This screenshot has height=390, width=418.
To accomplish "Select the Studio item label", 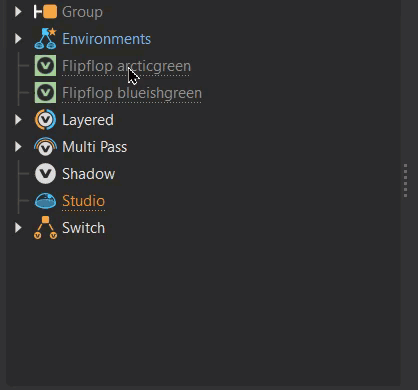I will tap(84, 201).
